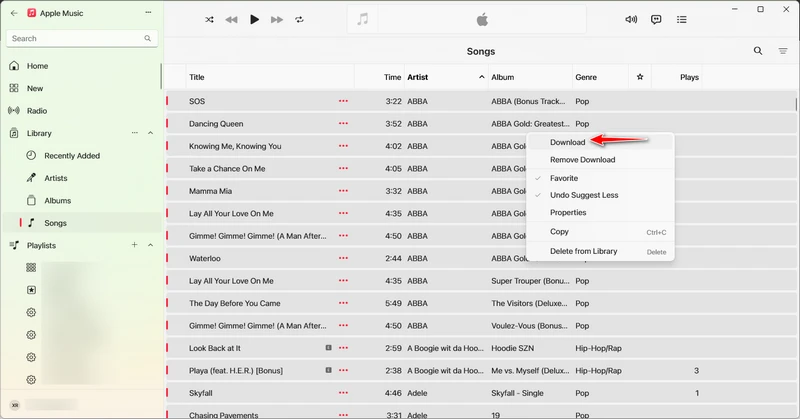The width and height of the screenshot is (800, 419).
Task: Click the now playing music note artwork
Action: (363, 19)
